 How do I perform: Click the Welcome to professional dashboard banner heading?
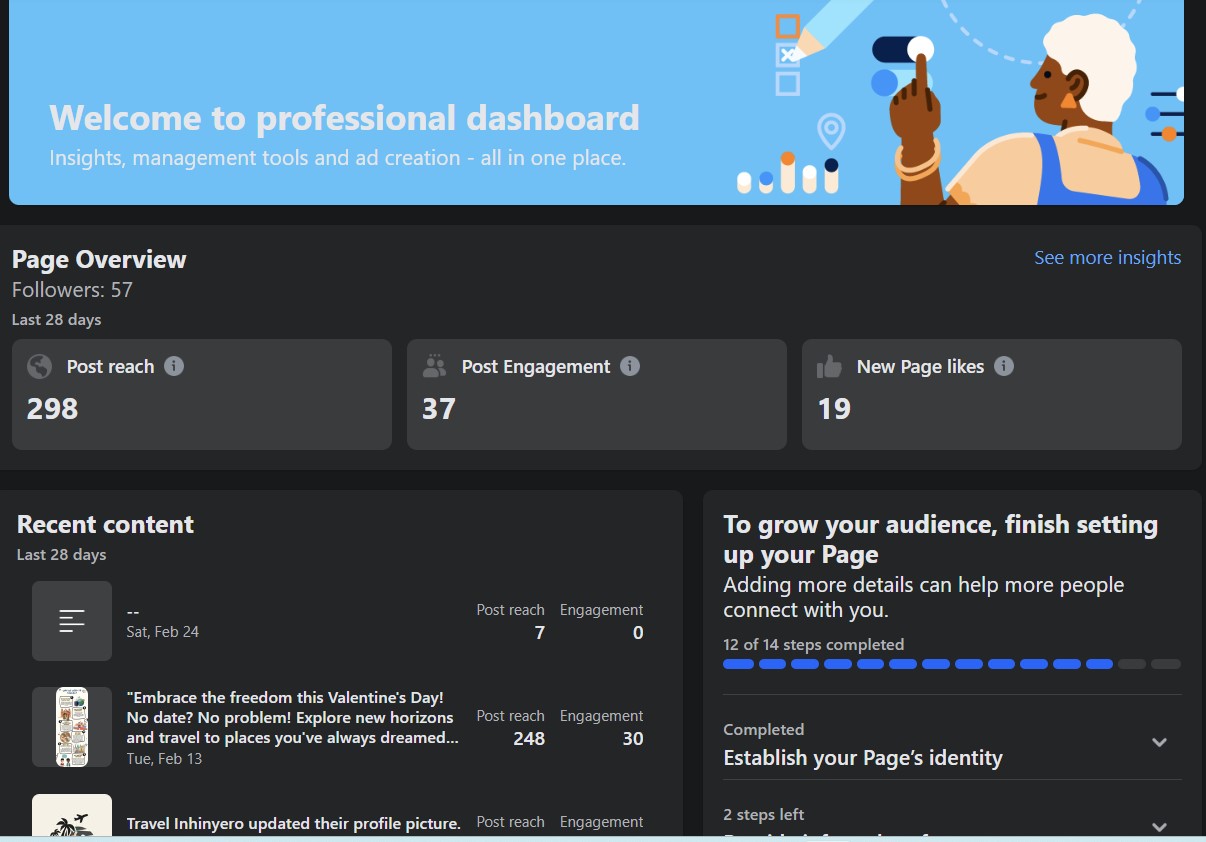344,118
